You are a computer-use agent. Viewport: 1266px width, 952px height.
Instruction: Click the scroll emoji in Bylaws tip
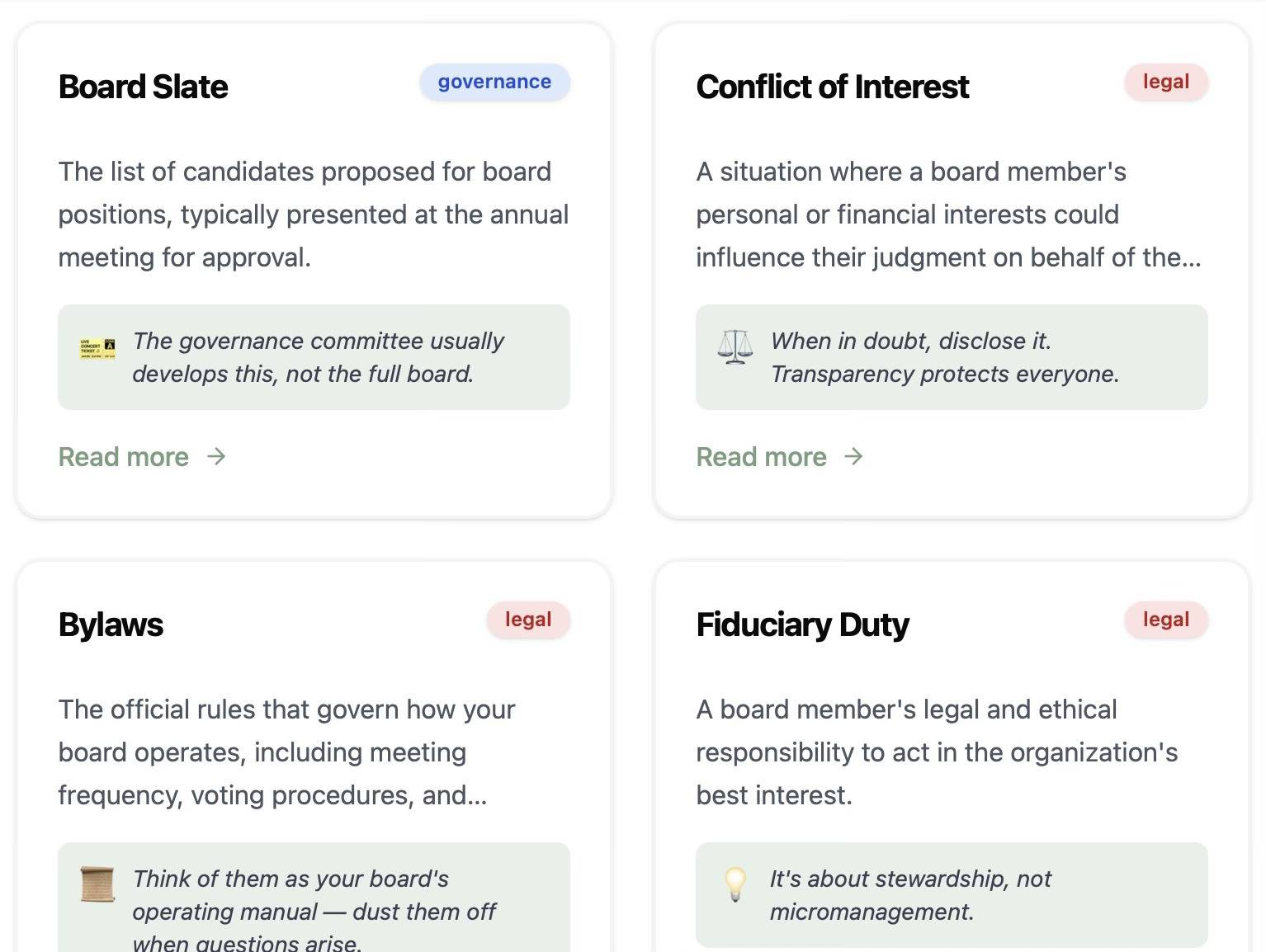tap(97, 884)
